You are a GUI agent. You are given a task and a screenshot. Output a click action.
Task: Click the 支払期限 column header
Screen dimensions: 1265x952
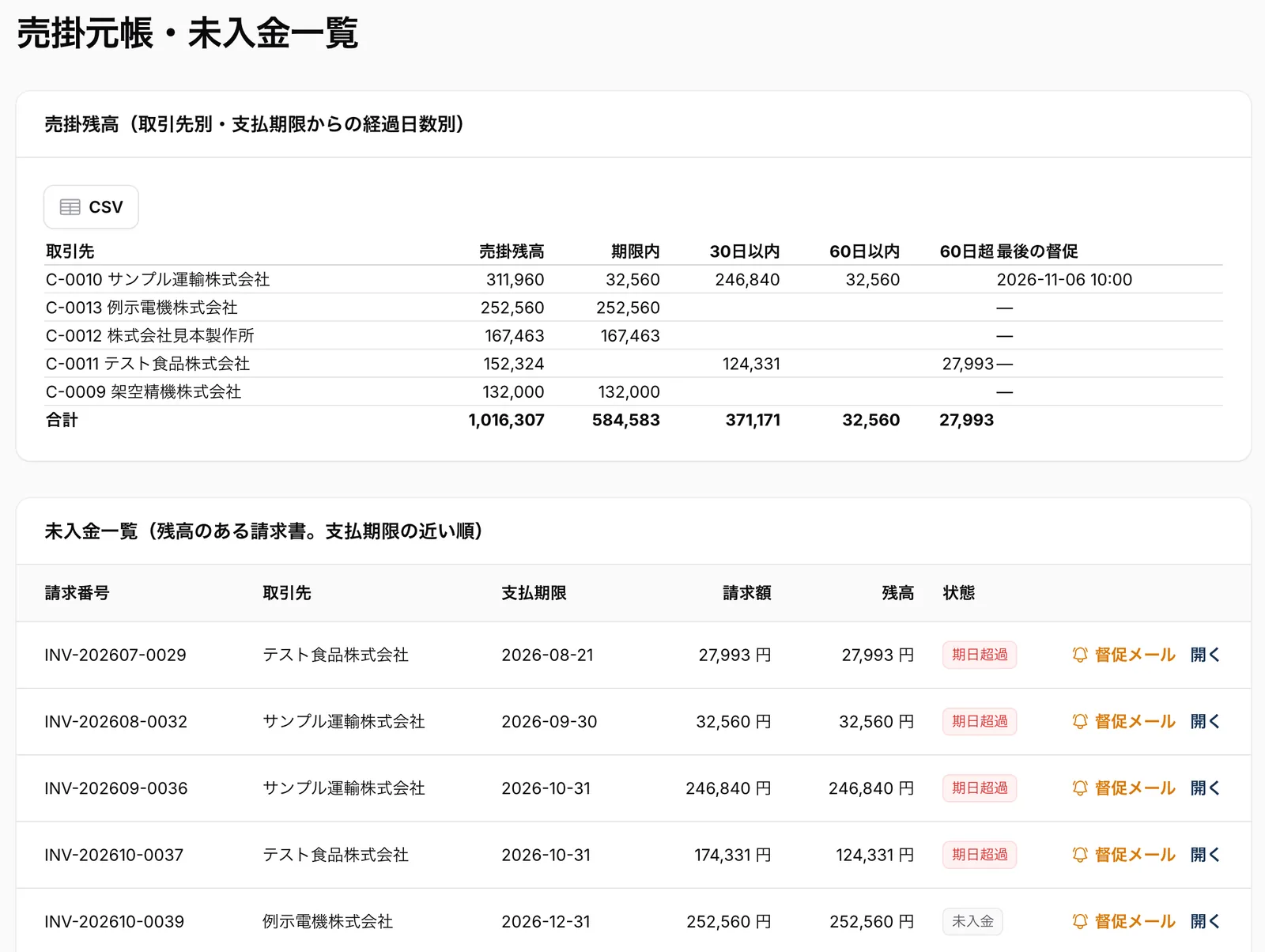pyautogui.click(x=534, y=593)
